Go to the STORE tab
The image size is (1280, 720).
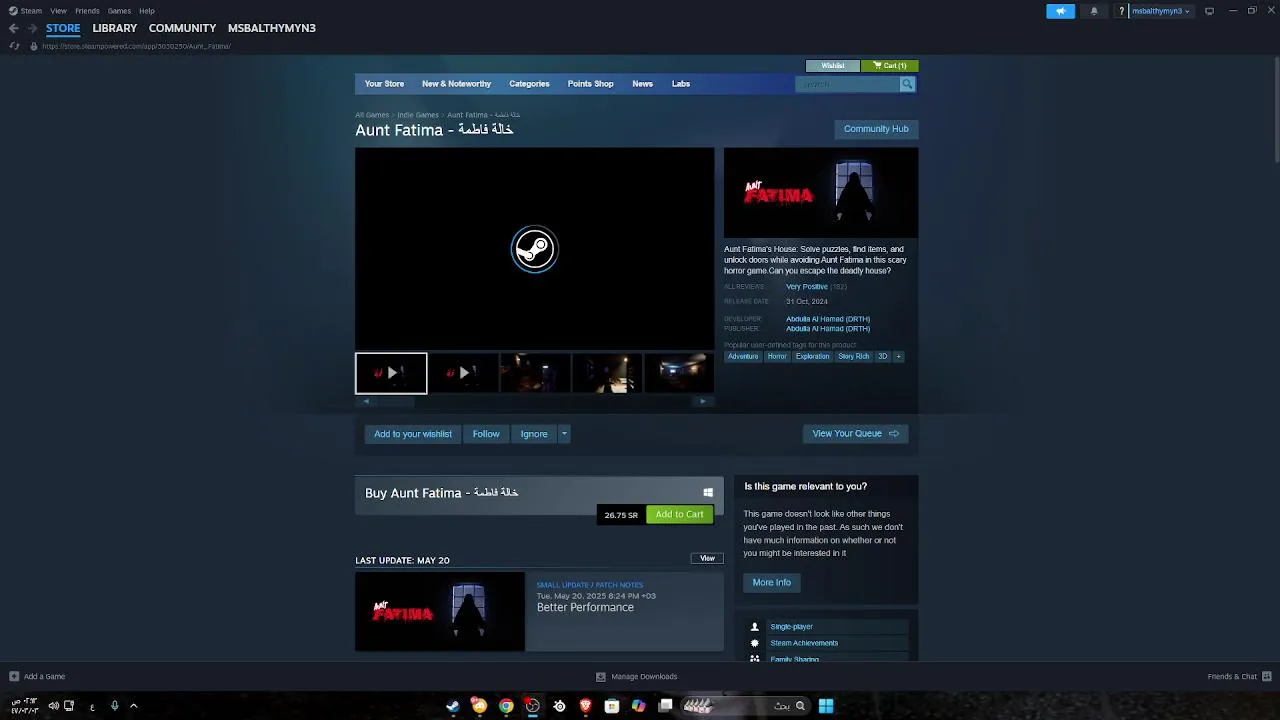[63, 28]
